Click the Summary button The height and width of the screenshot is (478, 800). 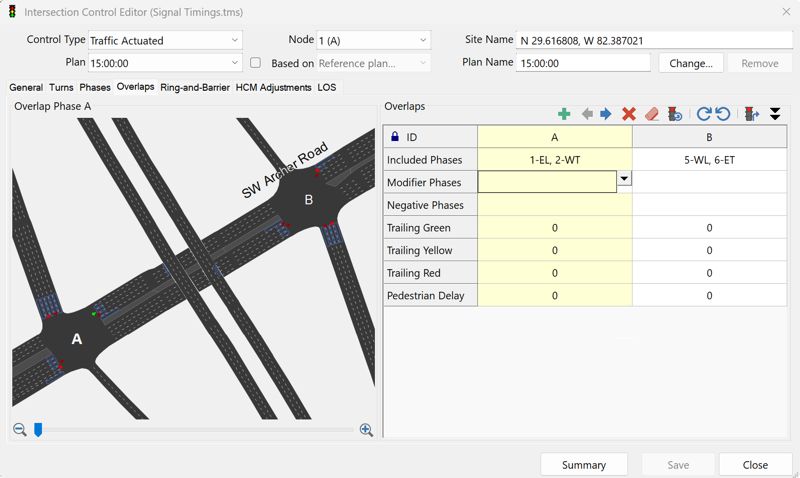[584, 465]
